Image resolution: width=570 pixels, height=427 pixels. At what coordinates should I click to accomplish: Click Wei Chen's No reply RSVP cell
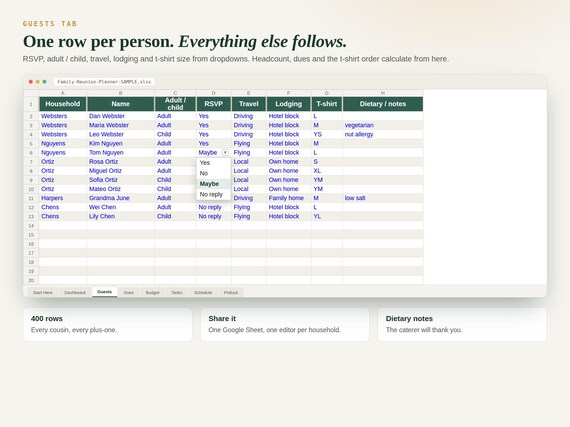213,207
